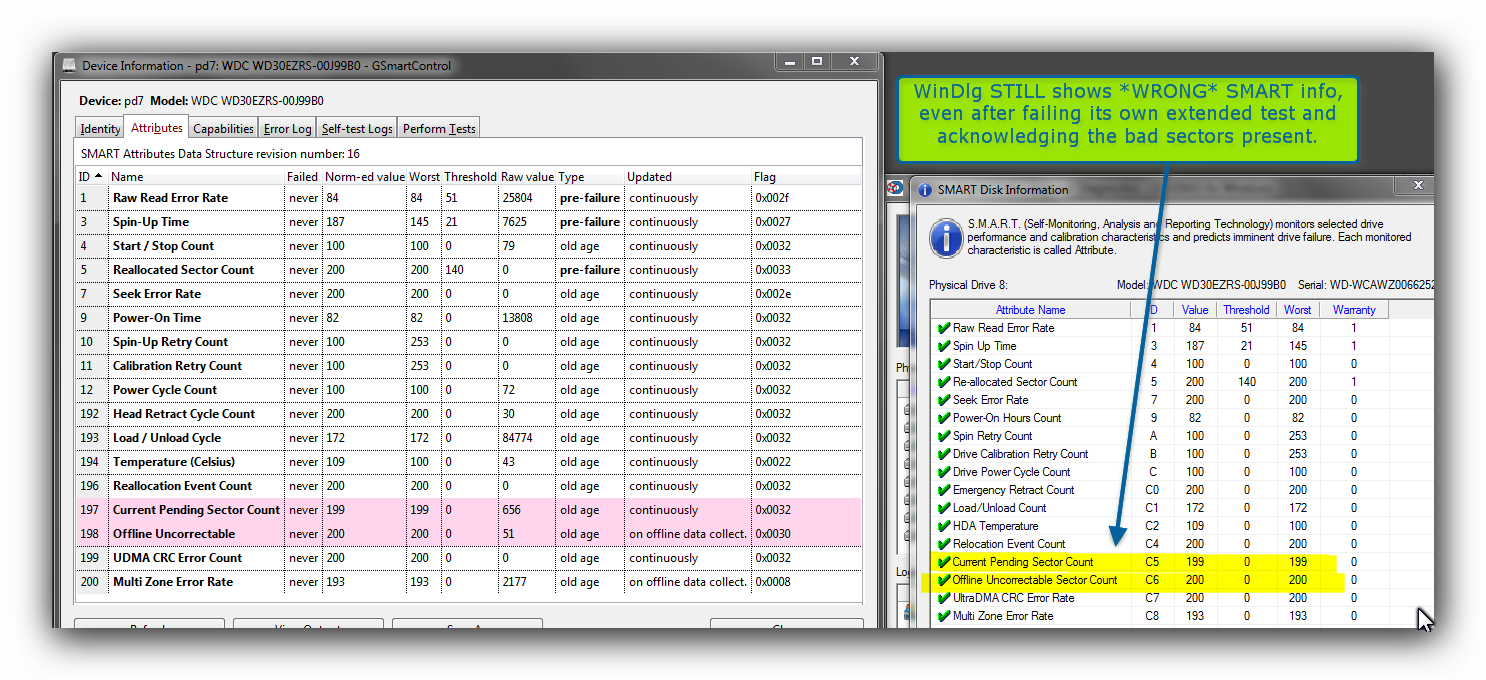
Task: Sort by the Updated column header
Action: click(x=688, y=177)
